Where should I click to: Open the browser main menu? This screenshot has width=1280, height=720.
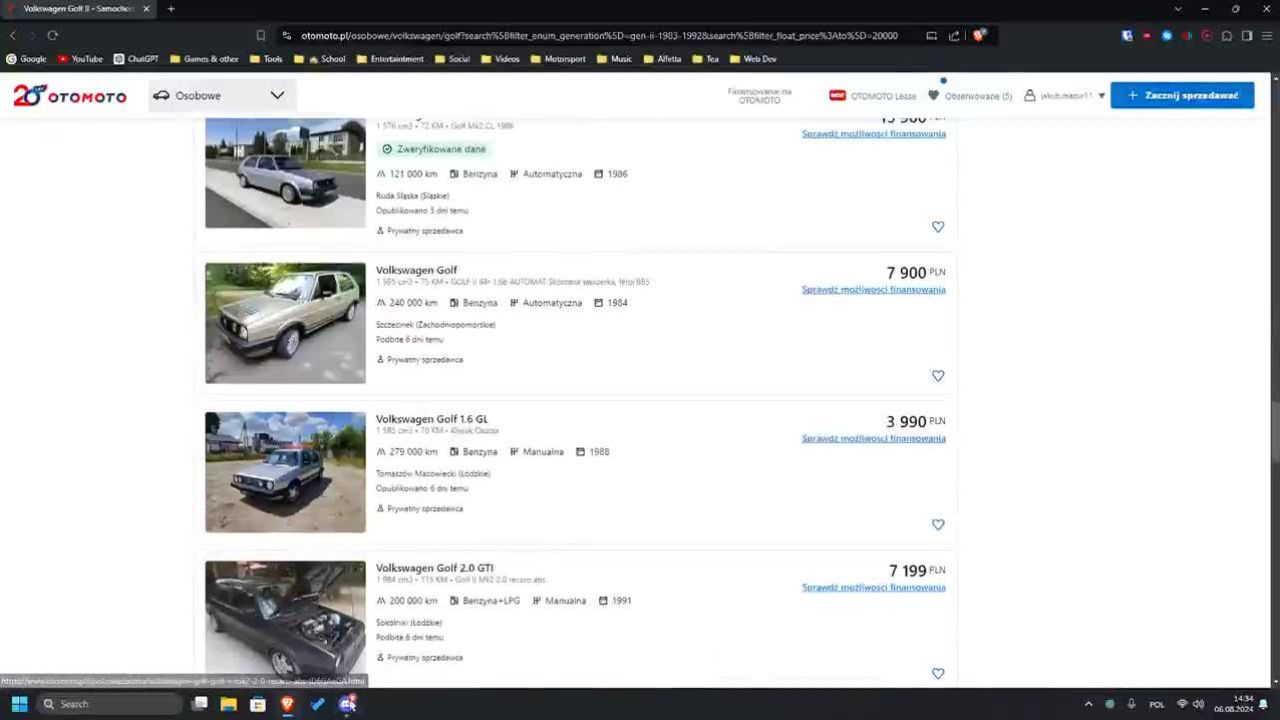[x=1266, y=35]
